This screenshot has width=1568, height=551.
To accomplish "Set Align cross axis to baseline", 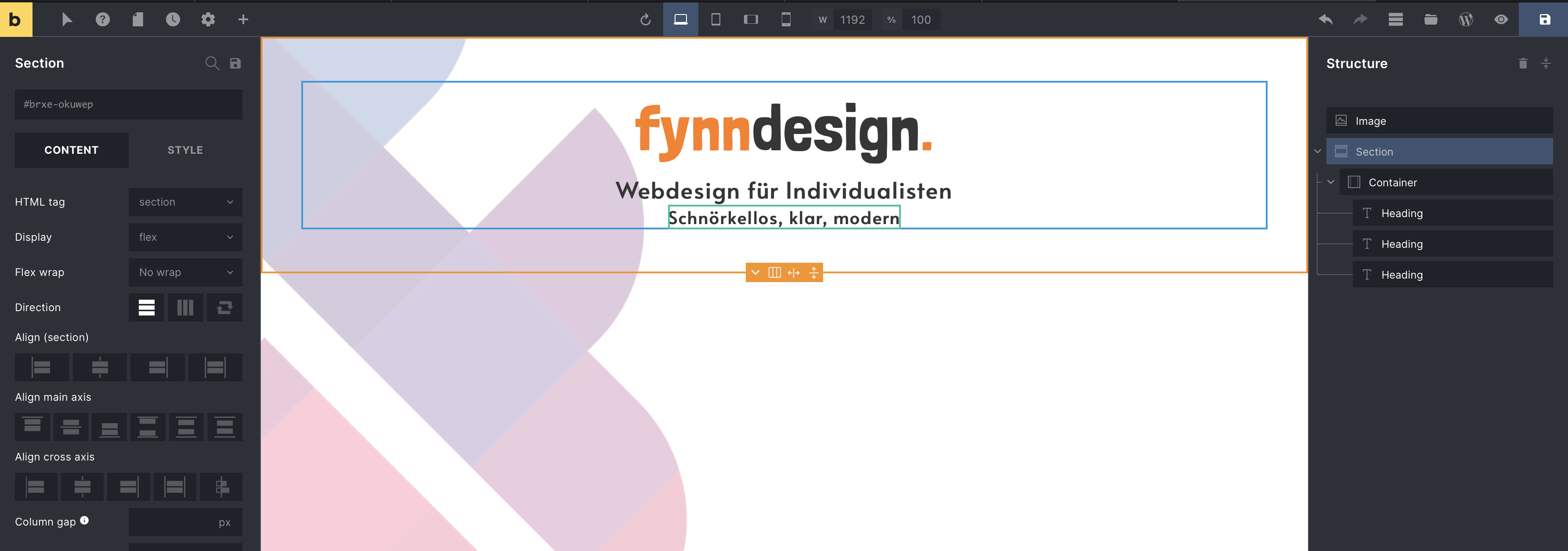I will coord(221,486).
